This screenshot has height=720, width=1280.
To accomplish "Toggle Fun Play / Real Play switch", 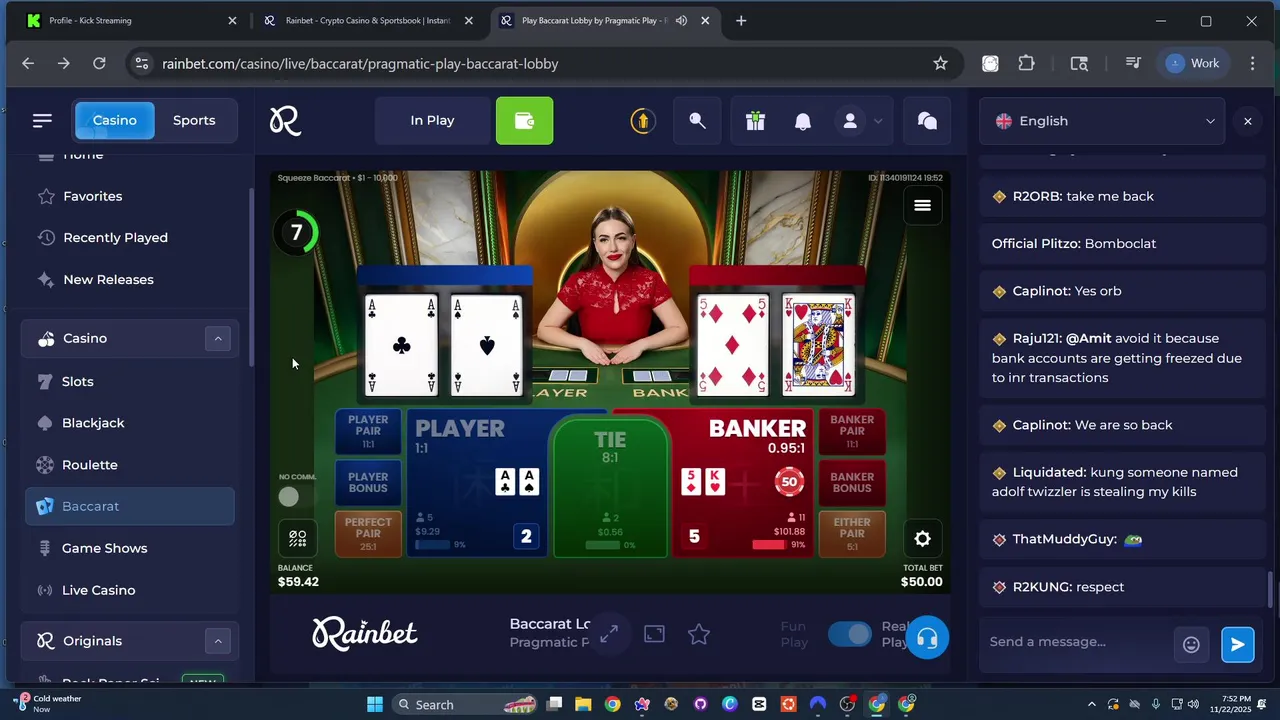I will click(850, 635).
